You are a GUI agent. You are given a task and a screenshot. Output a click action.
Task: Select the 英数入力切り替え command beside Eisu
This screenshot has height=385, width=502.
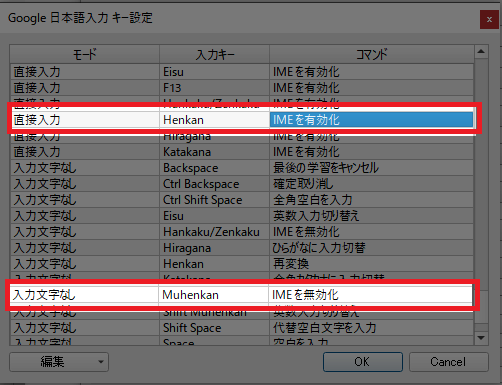(371, 216)
